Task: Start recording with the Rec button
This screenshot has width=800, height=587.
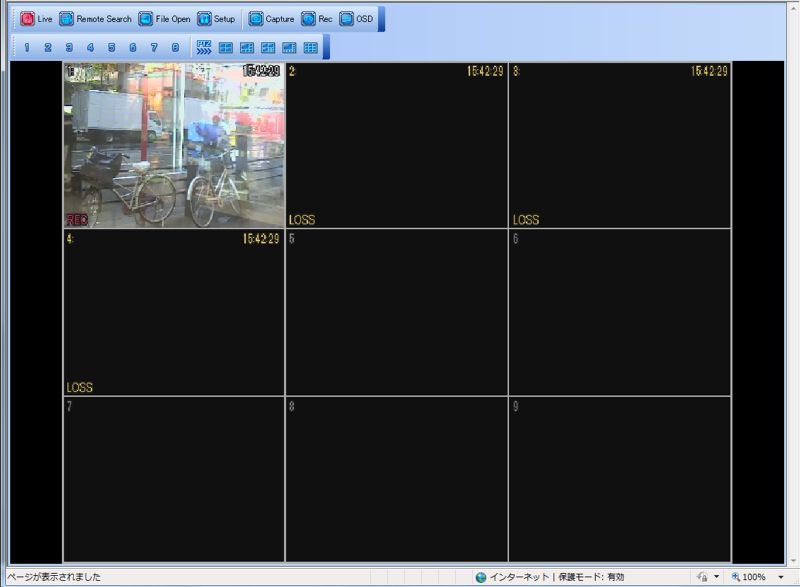Action: [317, 19]
